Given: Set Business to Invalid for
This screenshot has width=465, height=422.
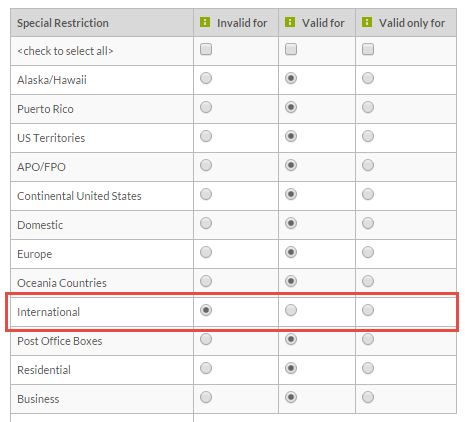Looking at the screenshot, I should tap(206, 397).
